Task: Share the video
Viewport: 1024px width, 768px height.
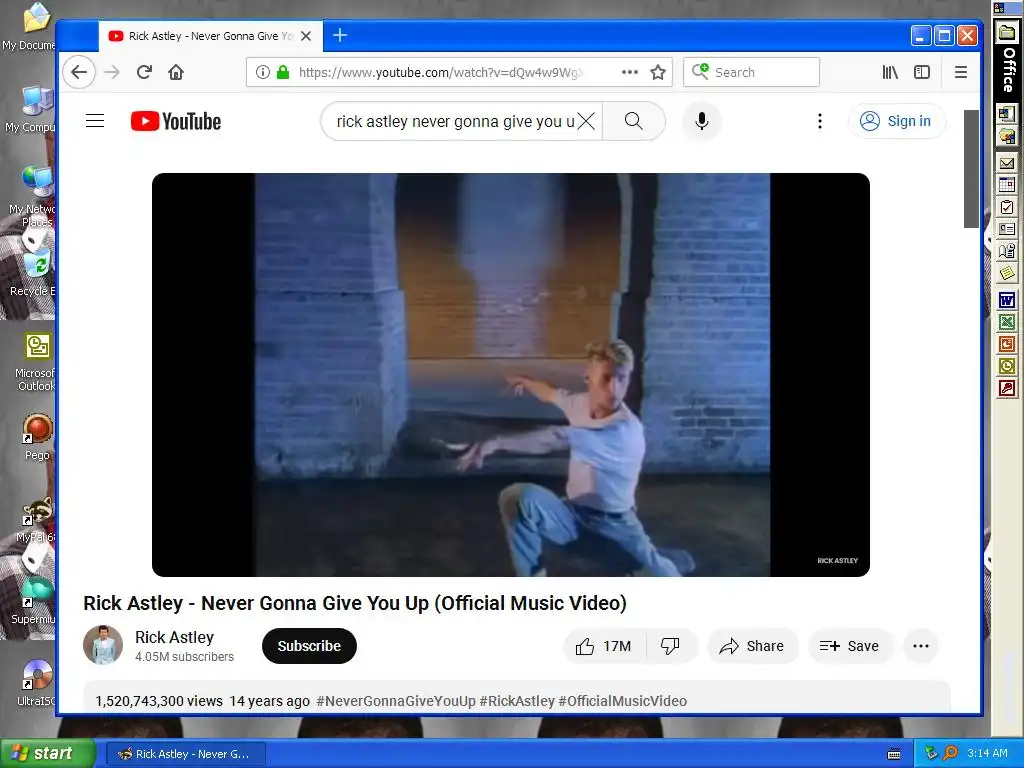Action: (752, 646)
